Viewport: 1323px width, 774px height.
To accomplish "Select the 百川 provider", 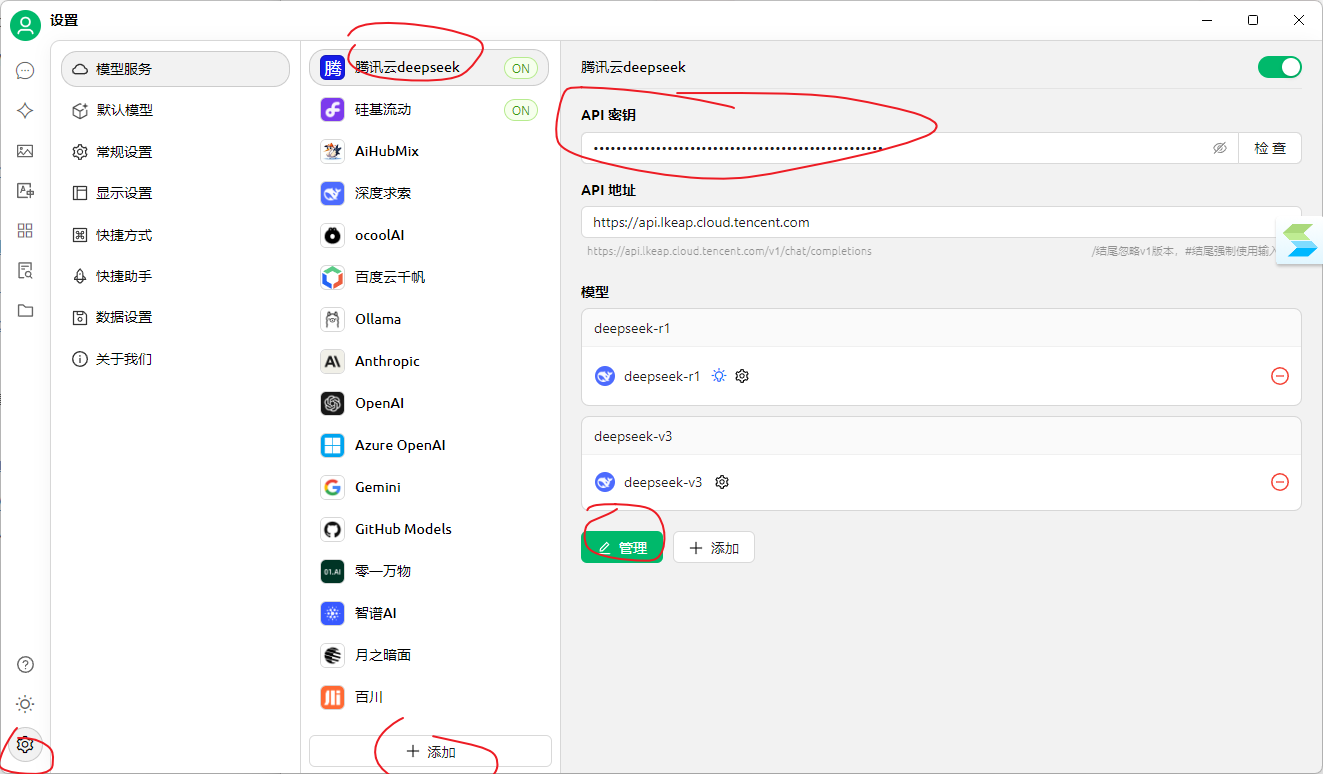I will [x=429, y=697].
